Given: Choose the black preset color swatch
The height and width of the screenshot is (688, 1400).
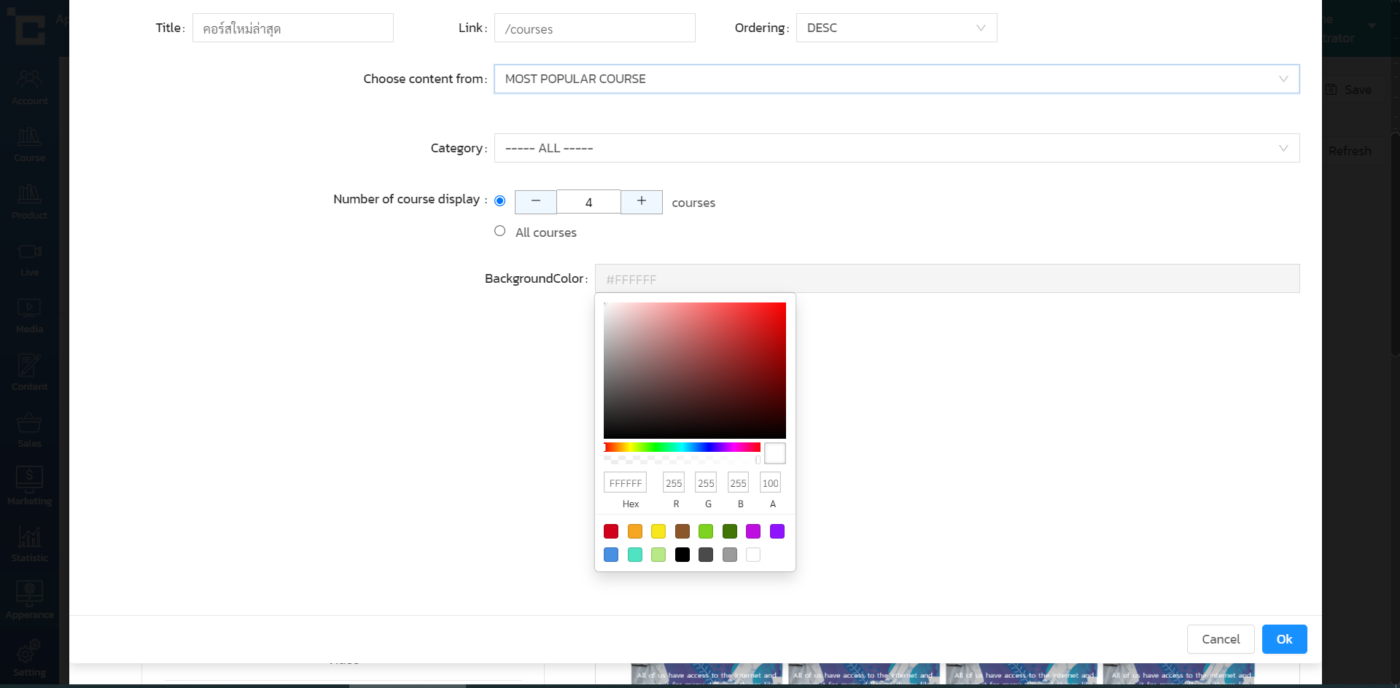Looking at the screenshot, I should [x=682, y=554].
